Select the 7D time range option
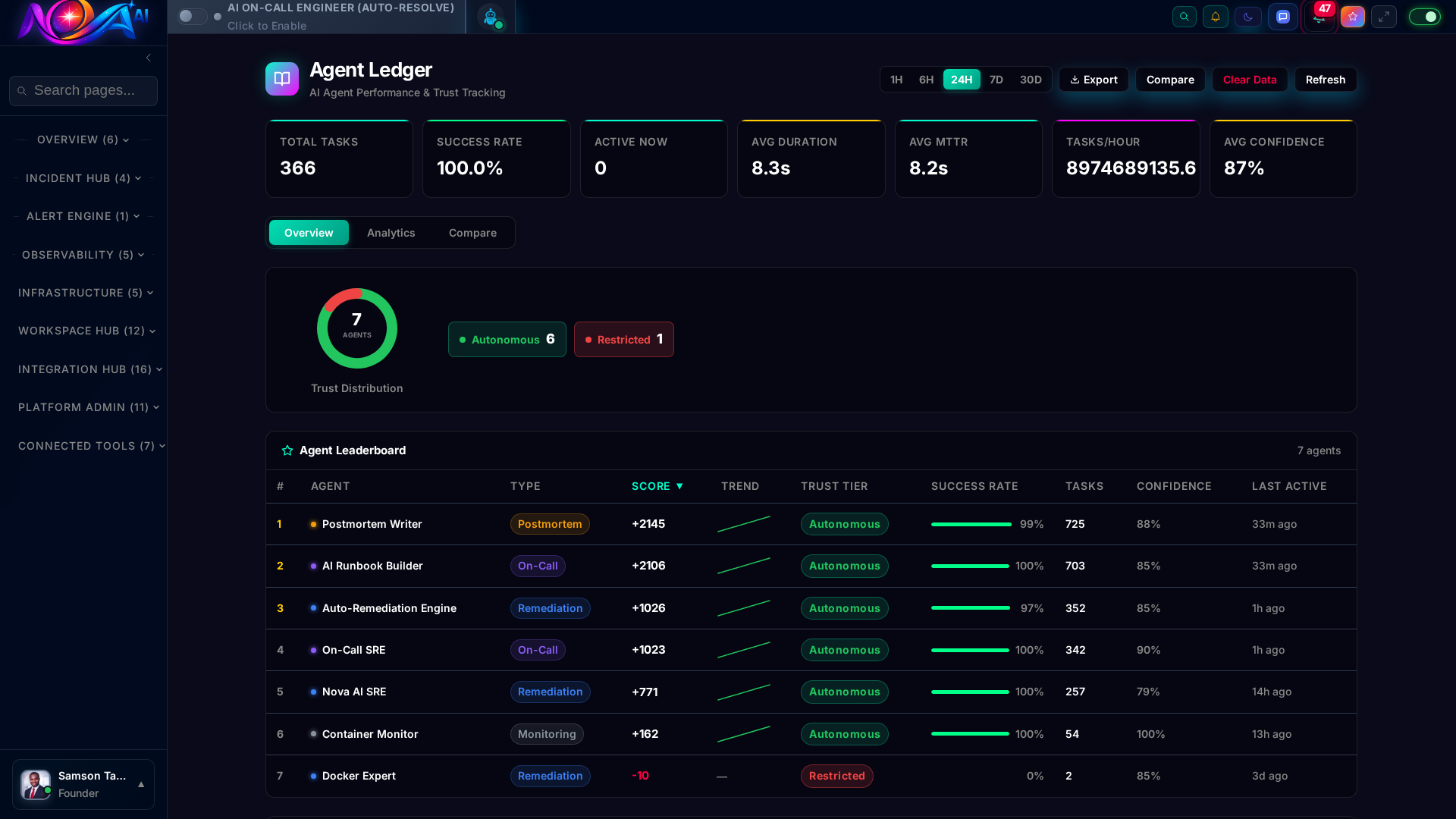Image resolution: width=1456 pixels, height=819 pixels. pos(996,80)
